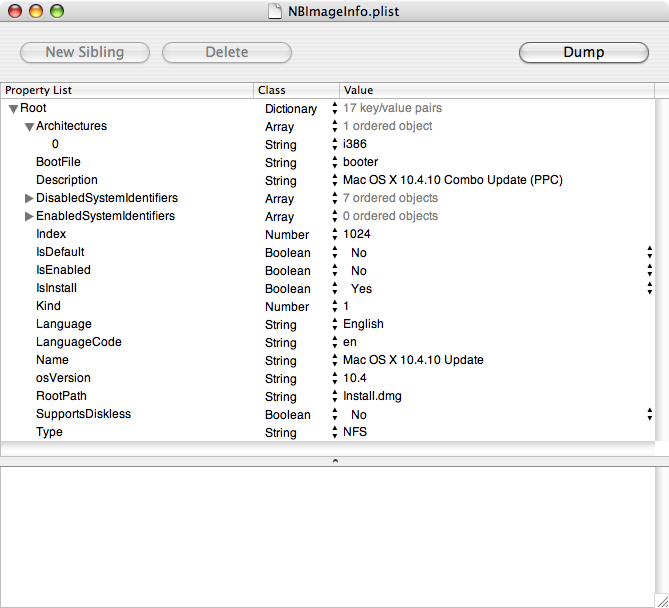Image resolution: width=669 pixels, height=608 pixels.
Task: Select the SupportsDiskless key
Action: point(83,414)
